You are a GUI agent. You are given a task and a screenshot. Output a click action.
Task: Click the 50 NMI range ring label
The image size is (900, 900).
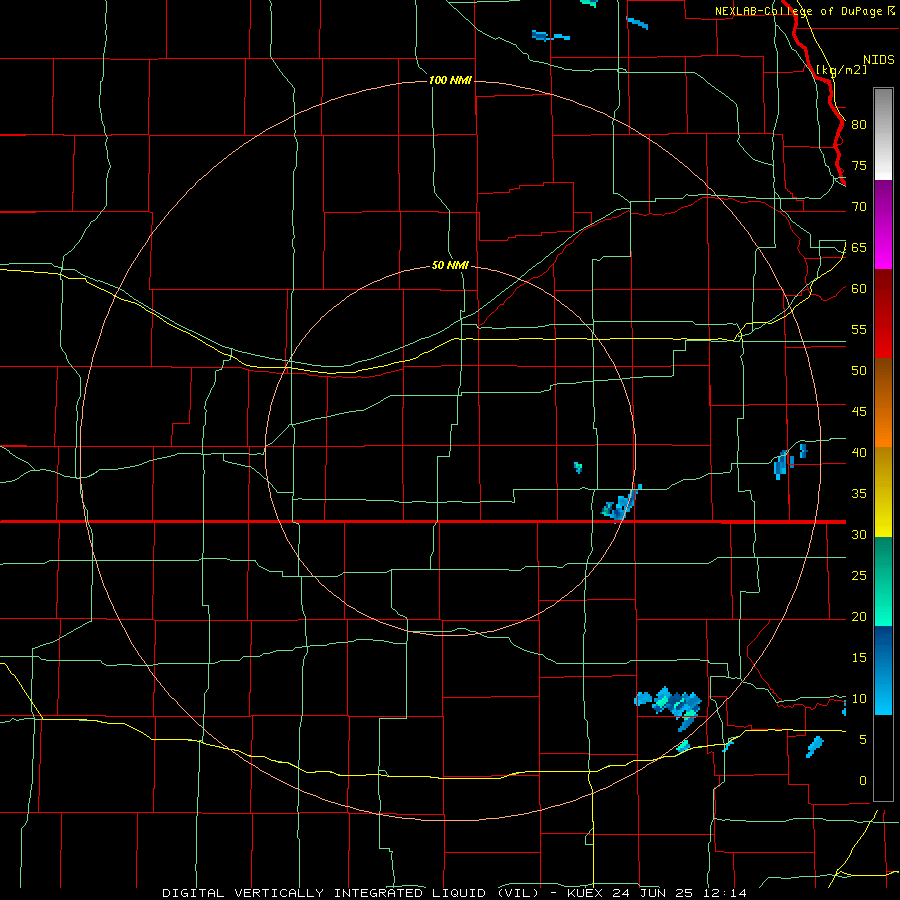pos(450,265)
